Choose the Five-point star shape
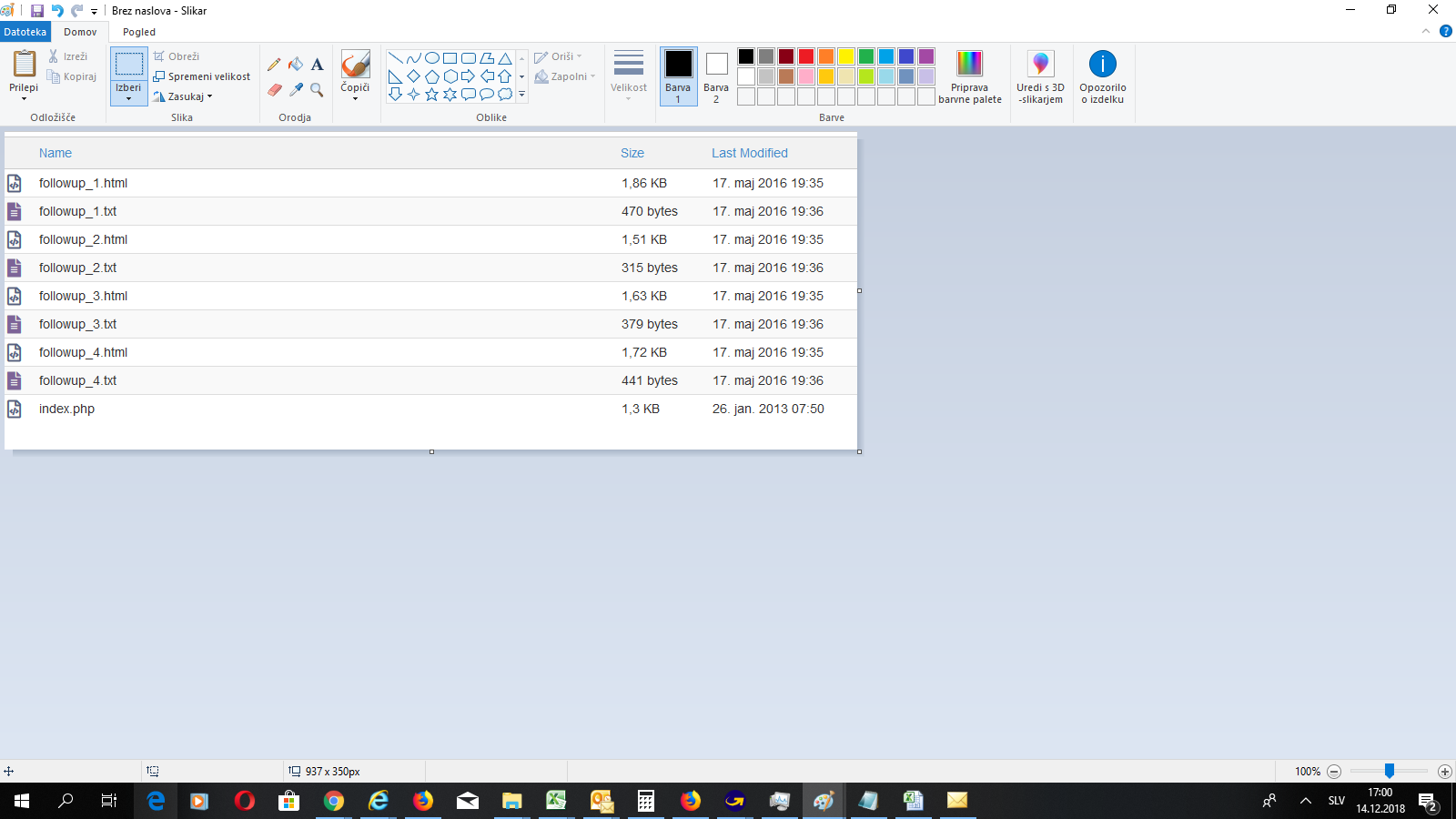The image size is (1456, 819). click(x=431, y=94)
